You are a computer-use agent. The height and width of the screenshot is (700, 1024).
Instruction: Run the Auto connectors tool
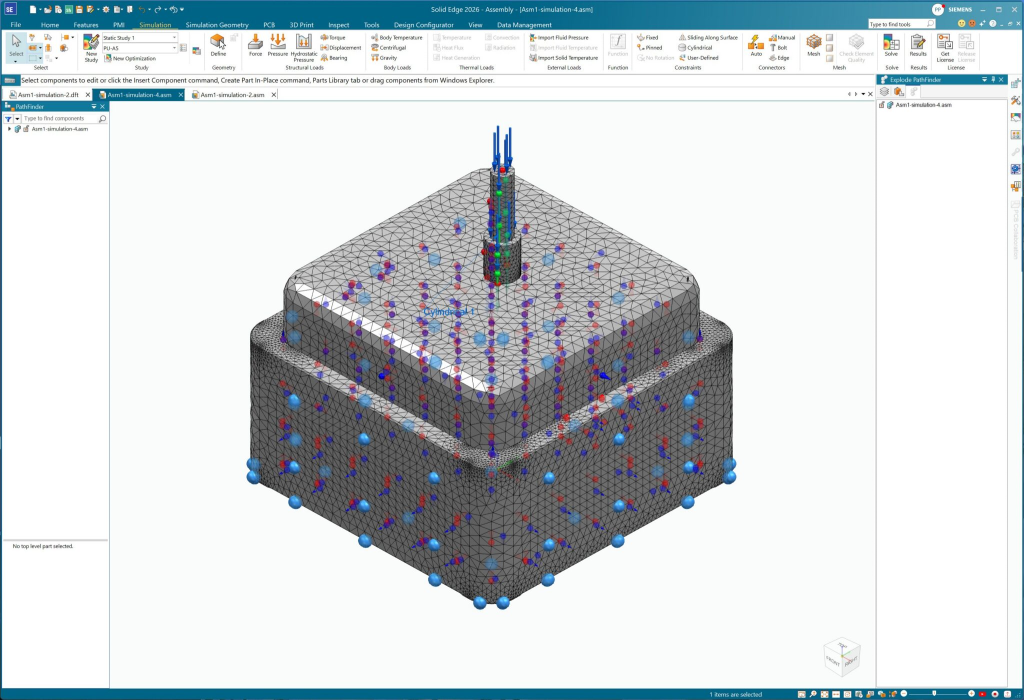click(x=756, y=45)
